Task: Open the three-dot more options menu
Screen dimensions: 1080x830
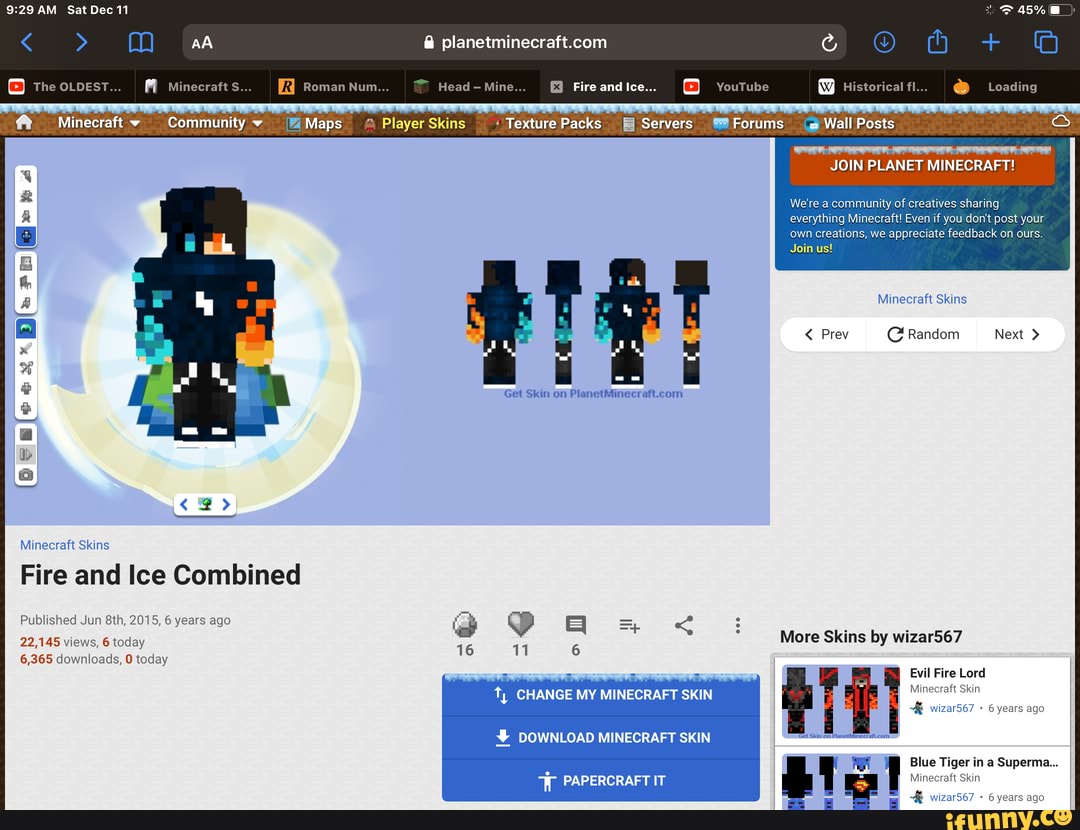Action: (x=738, y=626)
